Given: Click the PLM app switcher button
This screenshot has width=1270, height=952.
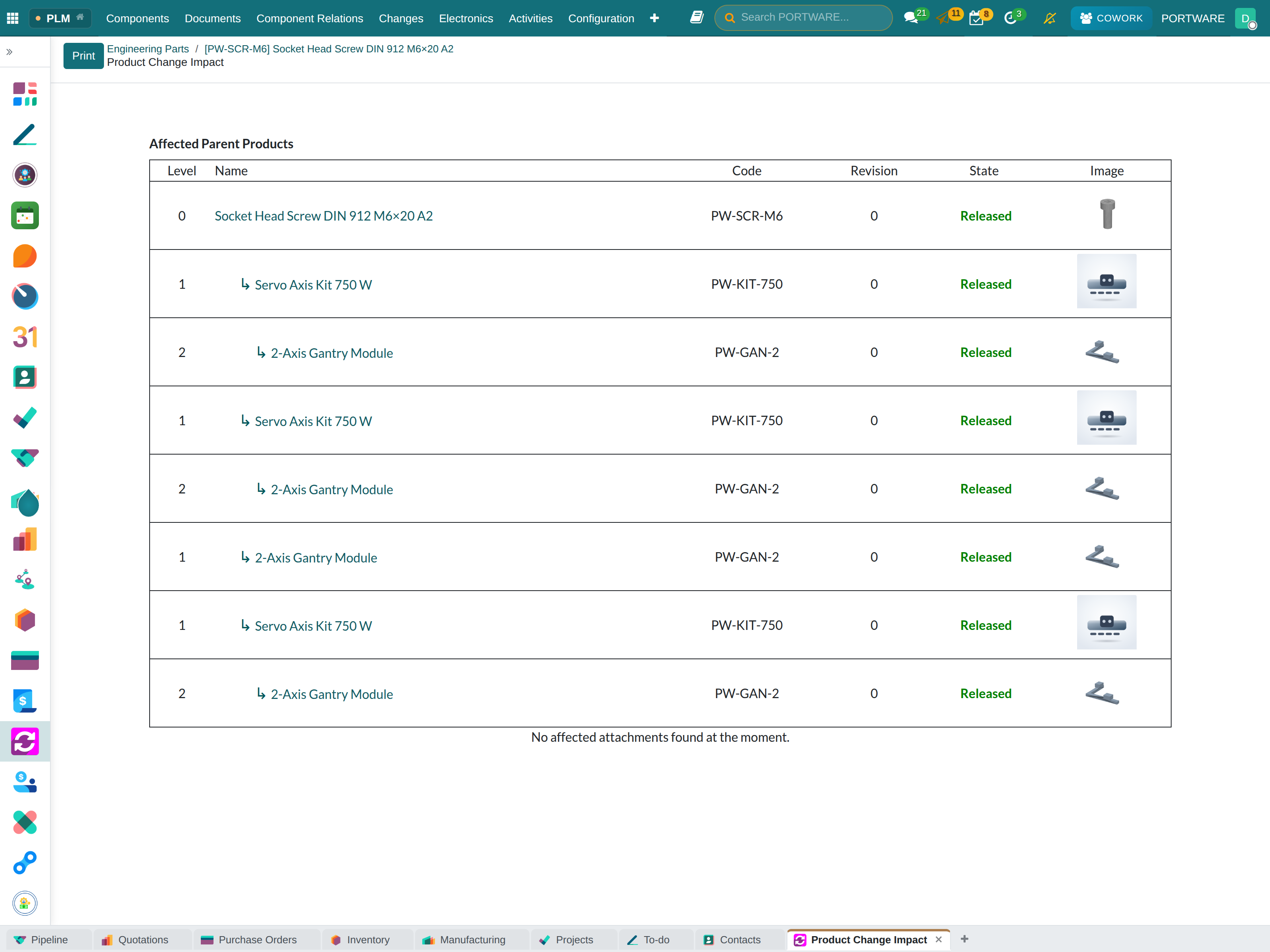Looking at the screenshot, I should coord(60,18).
